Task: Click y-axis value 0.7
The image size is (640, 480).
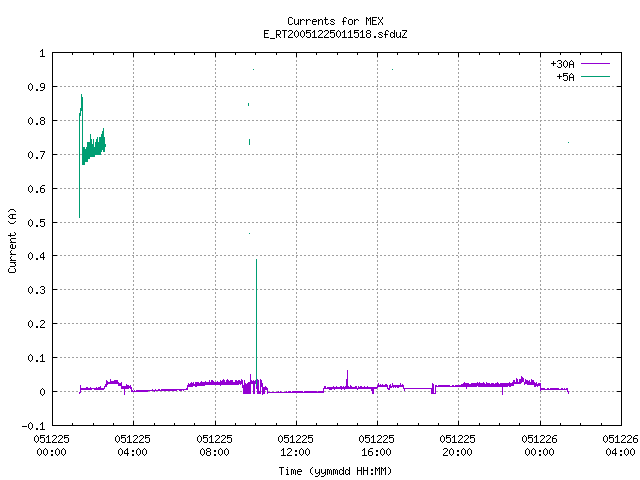Action: coord(36,155)
